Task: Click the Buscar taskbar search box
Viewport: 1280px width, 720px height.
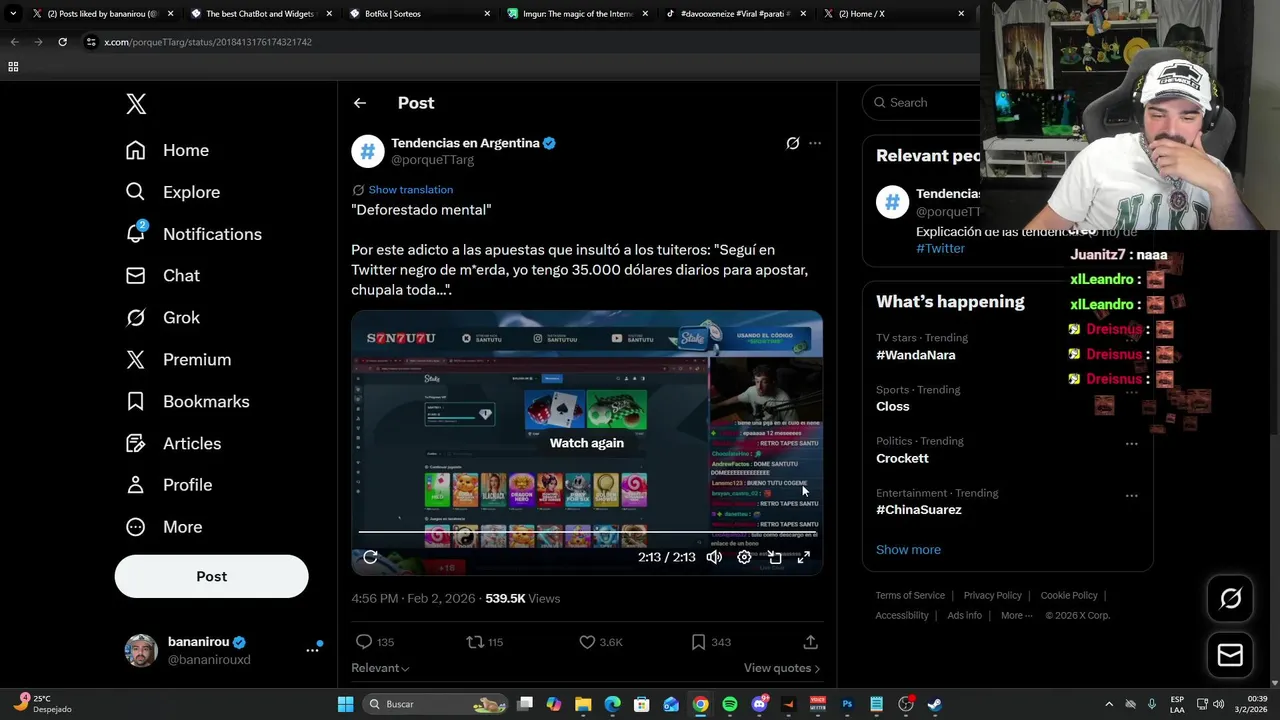Action: click(x=435, y=704)
